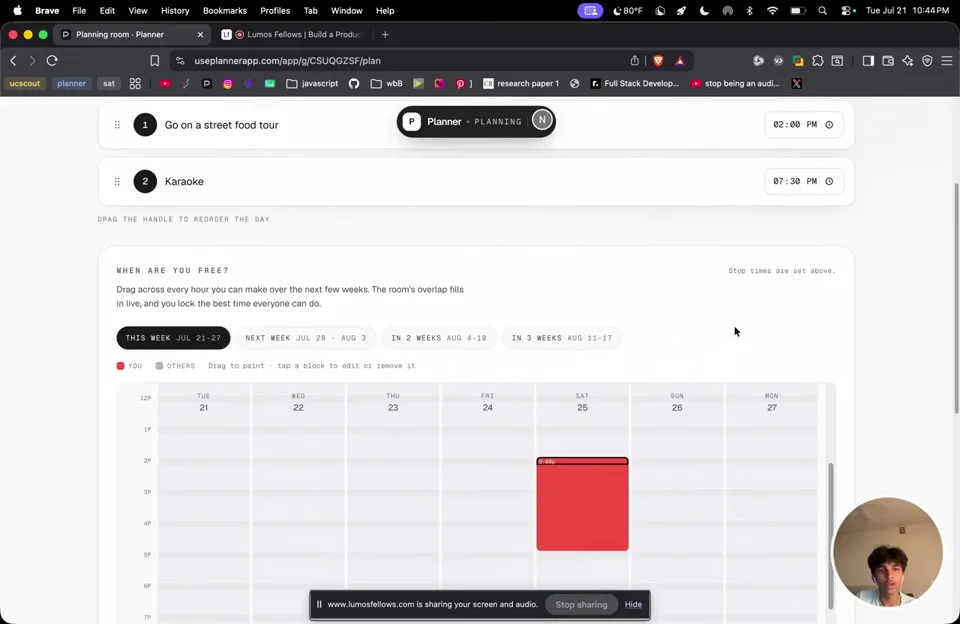Click the red YOU legend swatch
This screenshot has width=960, height=624.
pyautogui.click(x=121, y=366)
